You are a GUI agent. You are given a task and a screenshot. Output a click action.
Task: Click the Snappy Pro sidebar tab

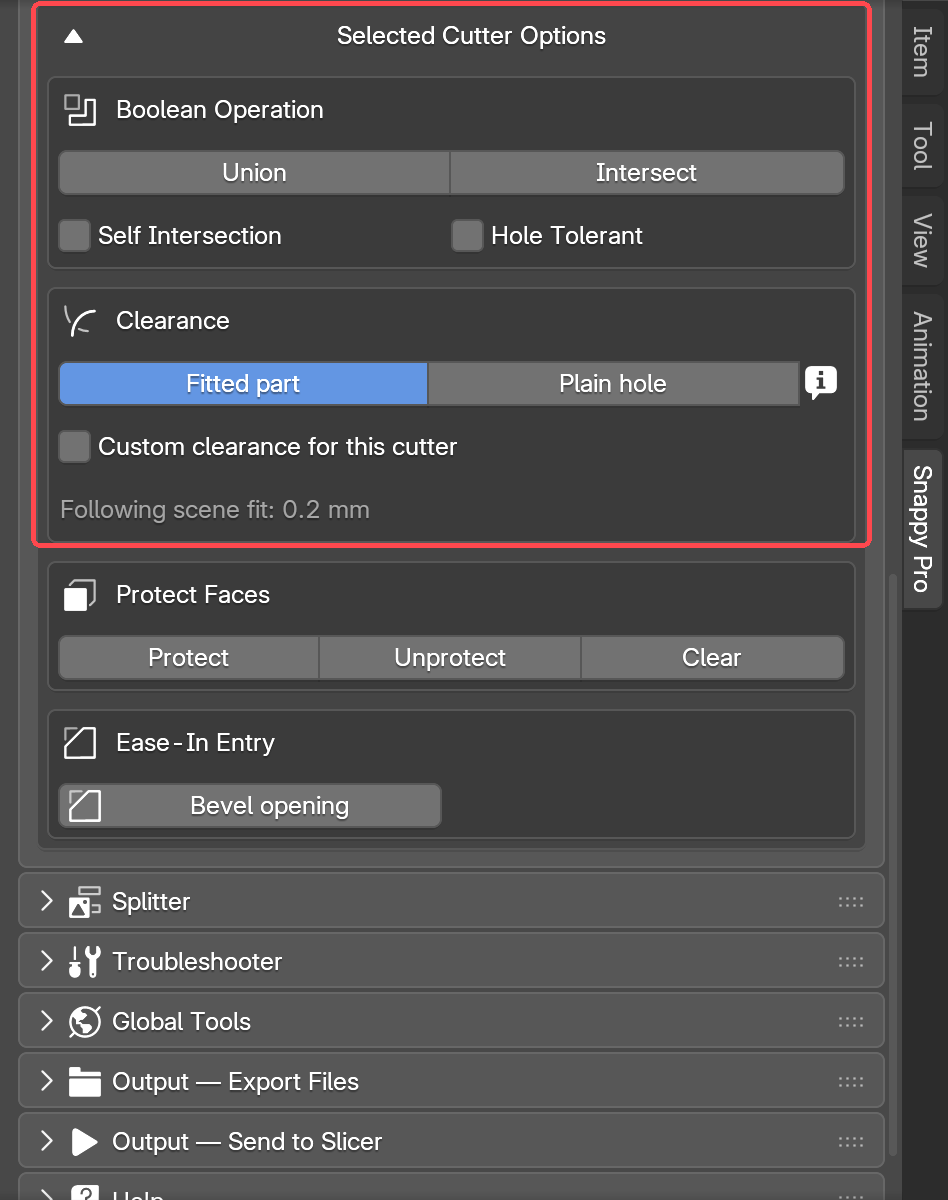922,528
